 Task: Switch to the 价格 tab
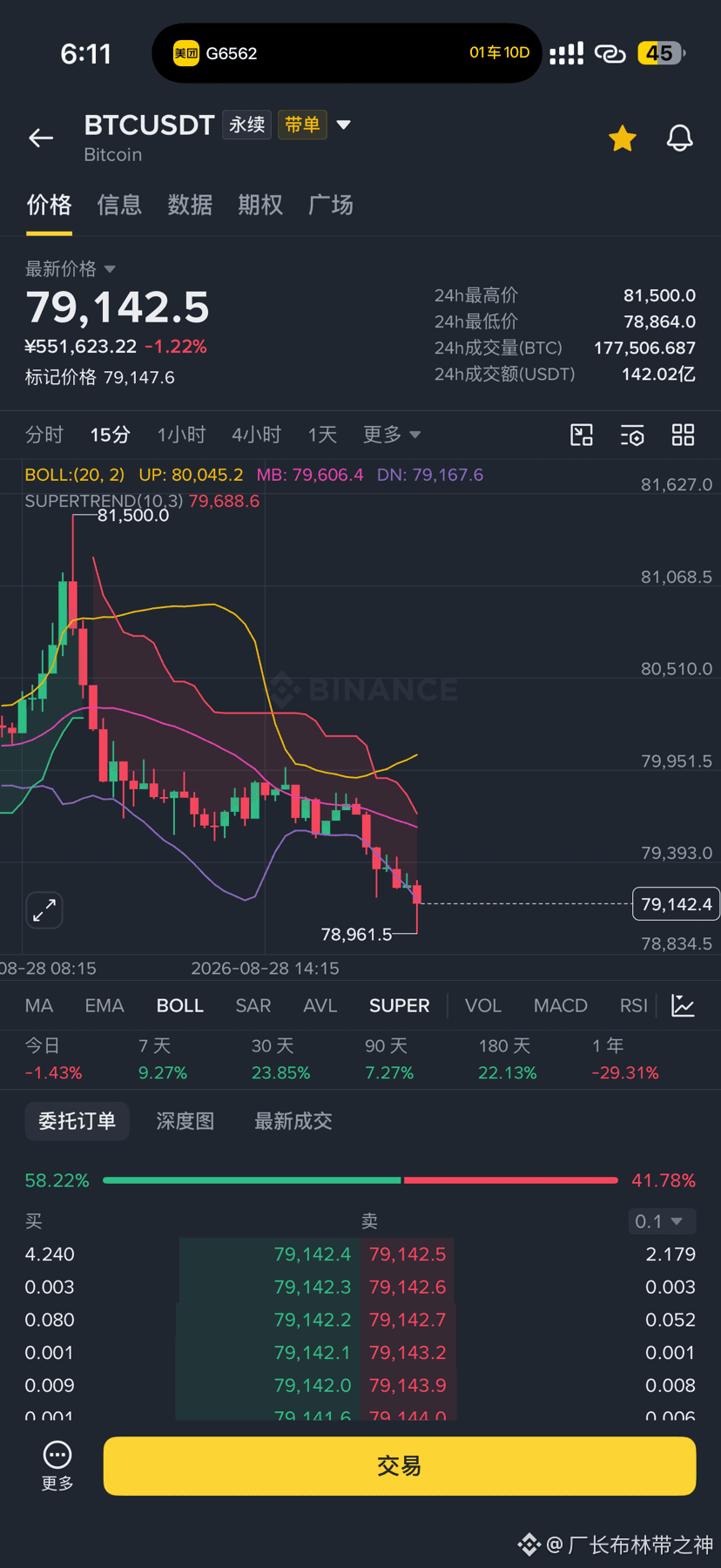click(49, 205)
